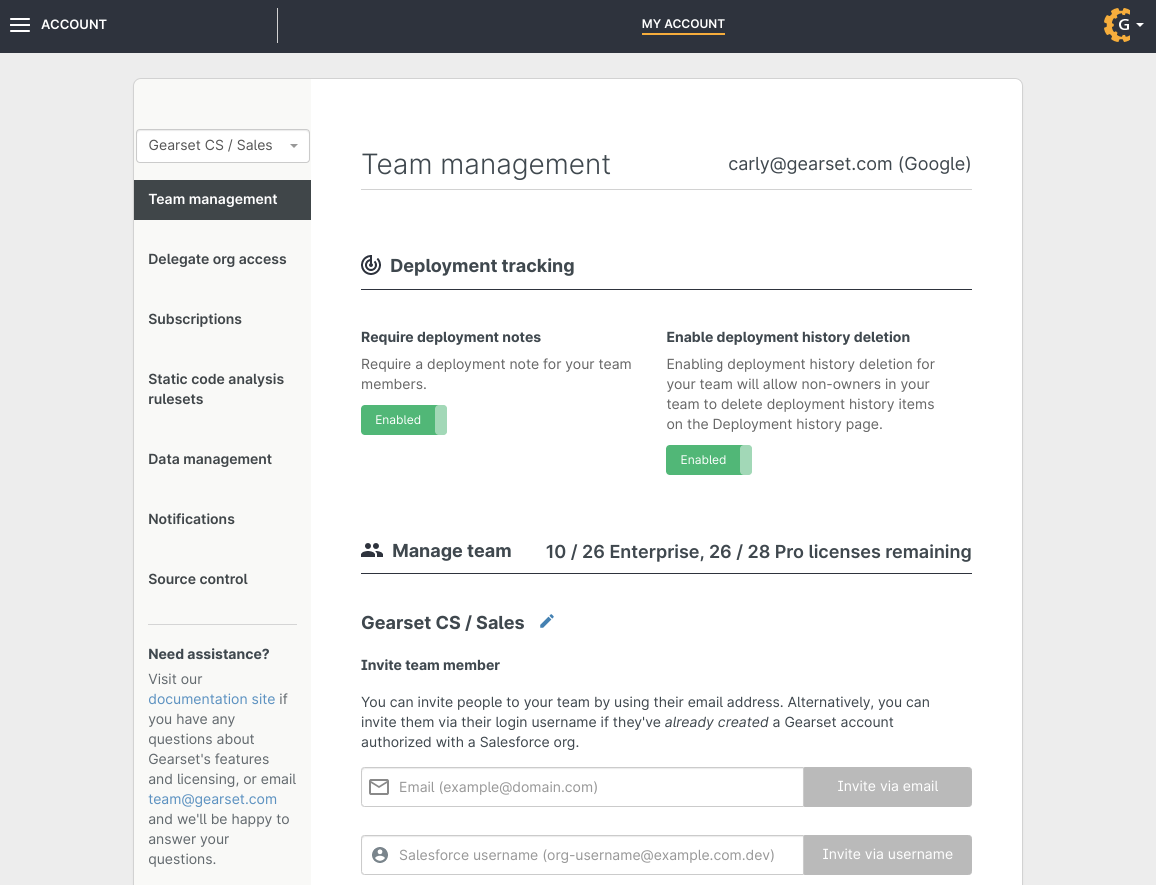Click the Deployment tracking radar icon
Viewport: 1156px width, 885px height.
371,266
